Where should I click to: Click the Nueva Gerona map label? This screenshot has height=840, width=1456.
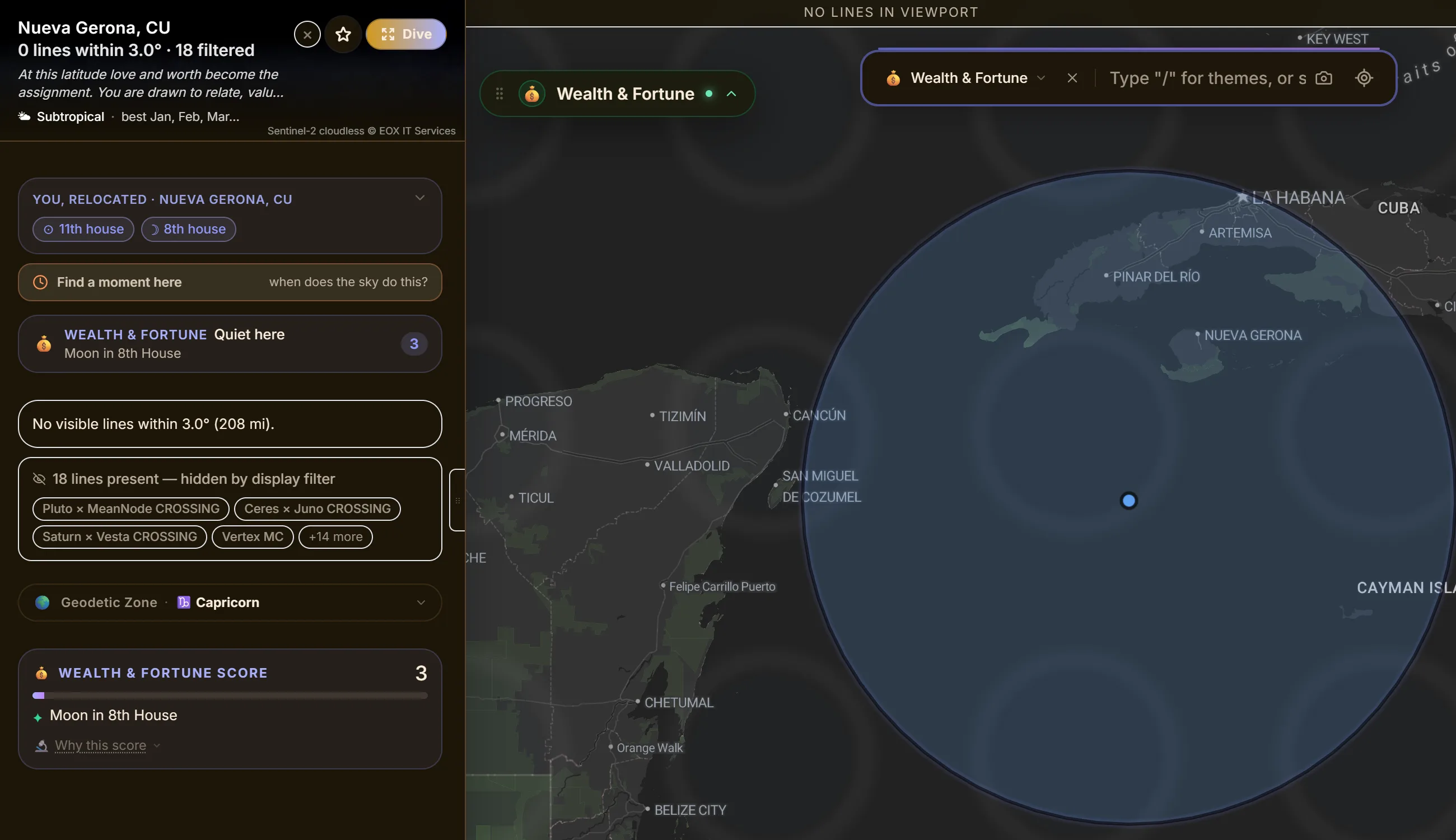tap(1253, 335)
